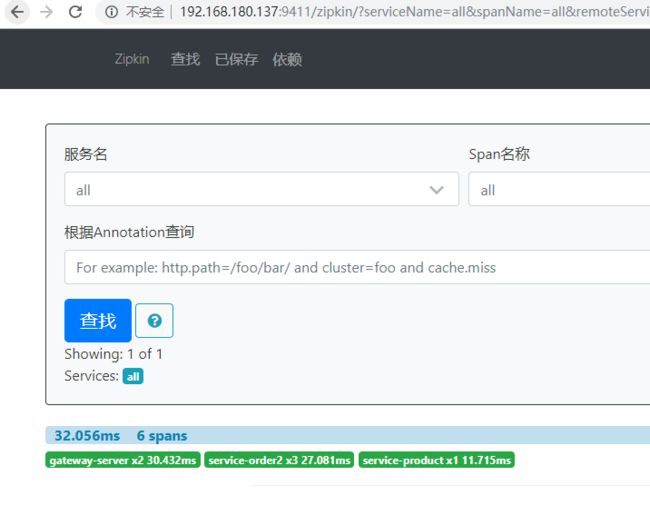The height and width of the screenshot is (525, 650).
Task: Open the 32.056ms 6 spans trace row
Action: tap(347, 435)
